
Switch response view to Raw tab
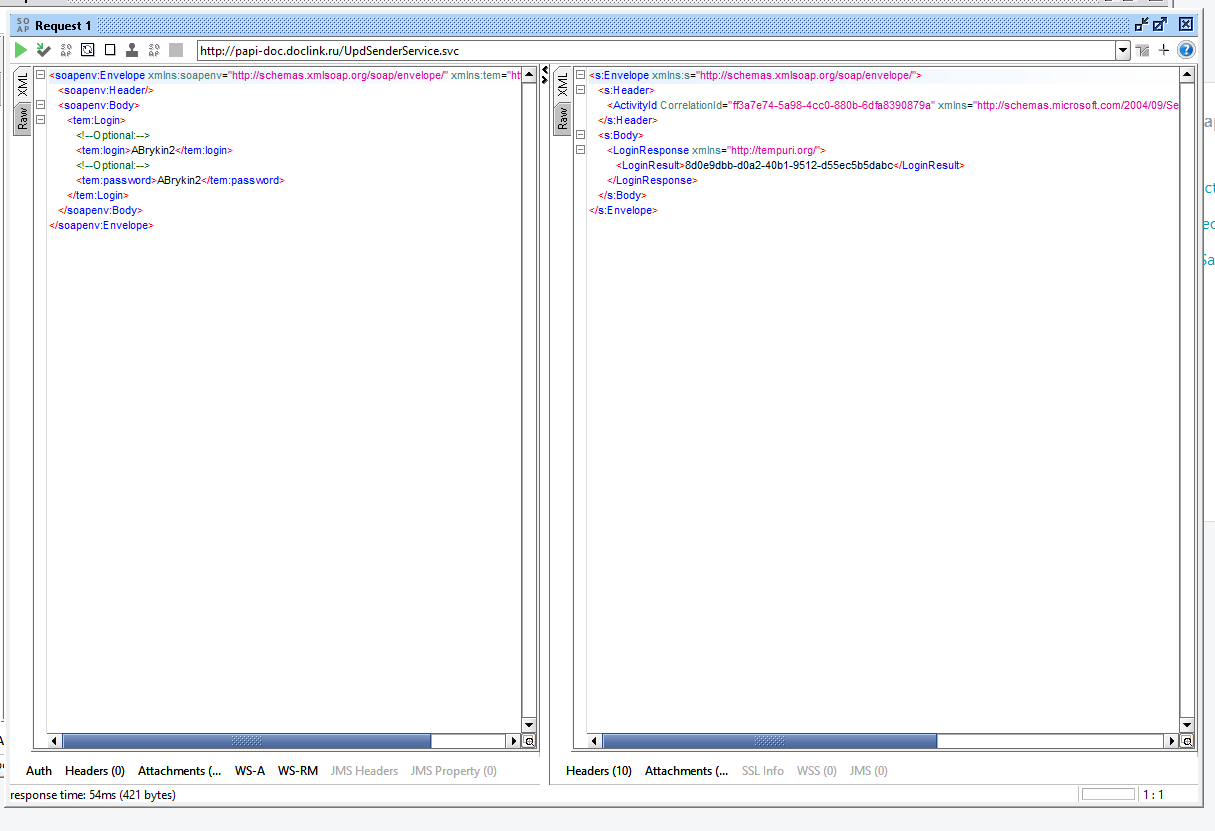click(x=562, y=119)
